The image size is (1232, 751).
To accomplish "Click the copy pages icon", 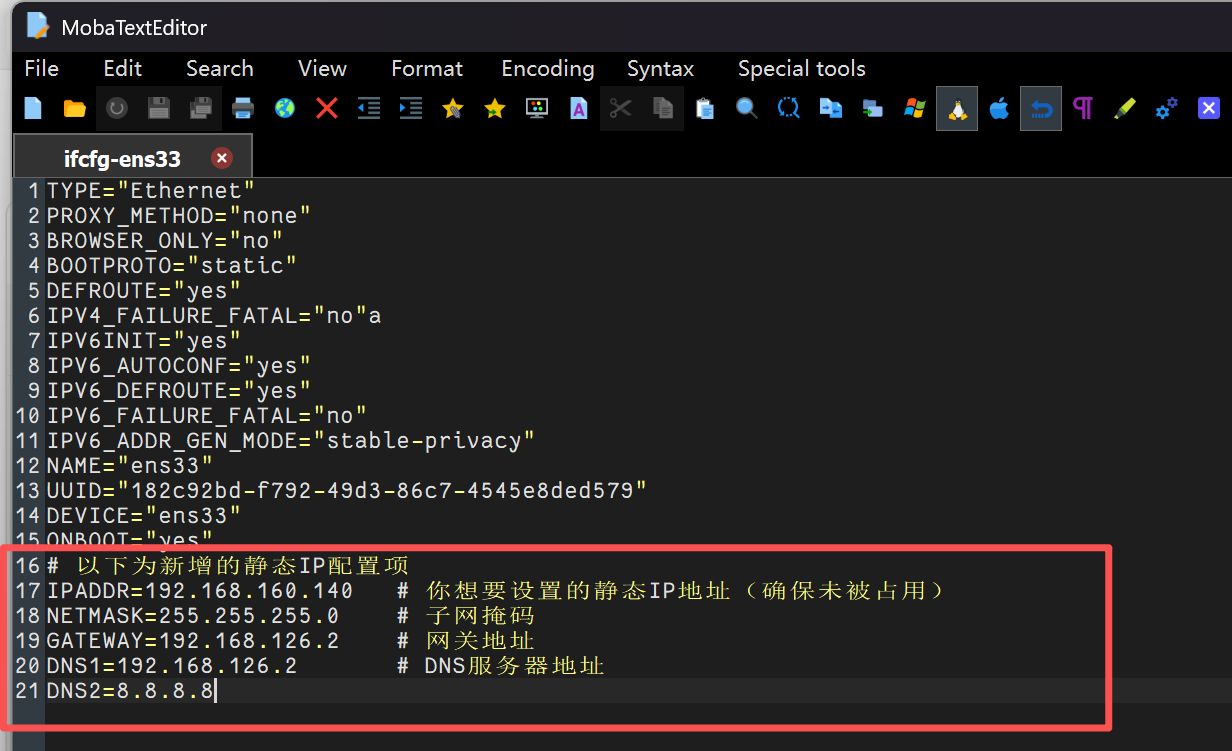I will [663, 108].
